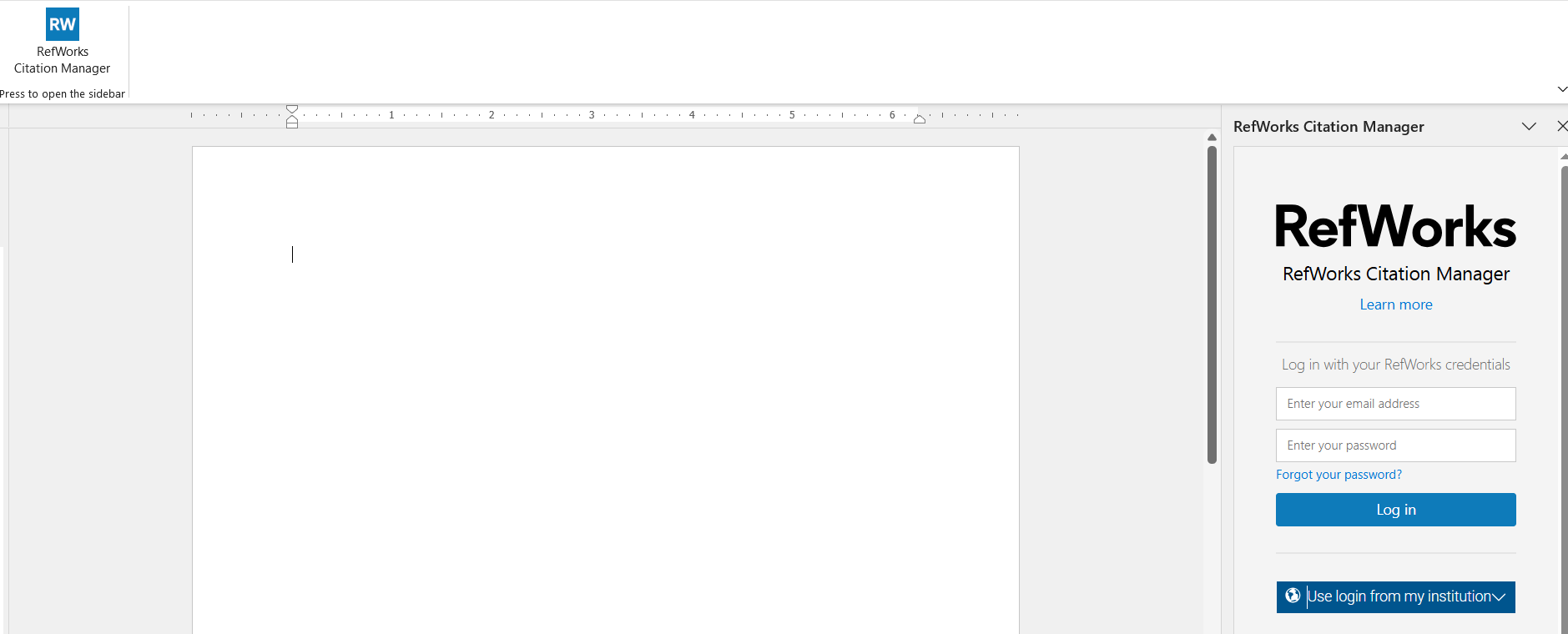
Task: Click the right indent marker on ruler
Action: (x=919, y=119)
